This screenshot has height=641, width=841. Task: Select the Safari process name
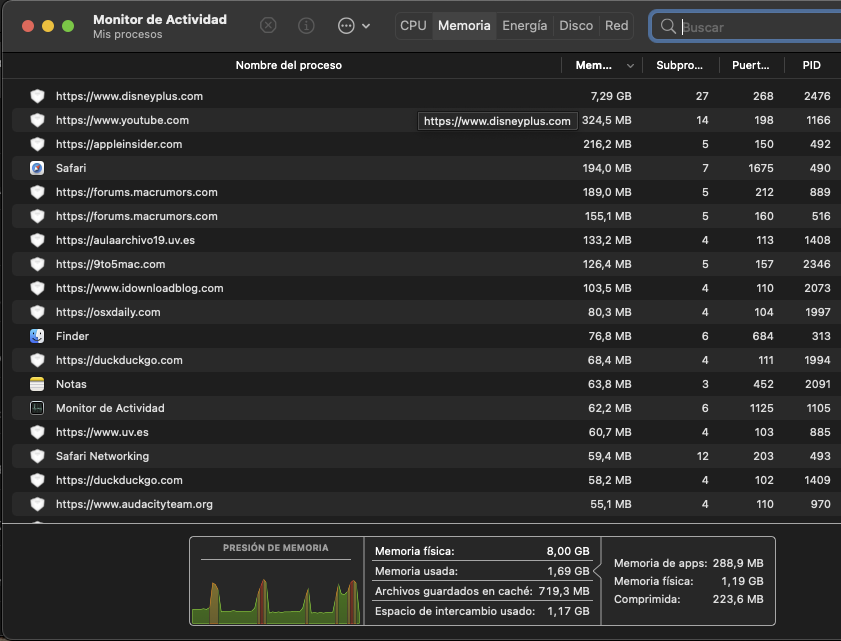71,168
